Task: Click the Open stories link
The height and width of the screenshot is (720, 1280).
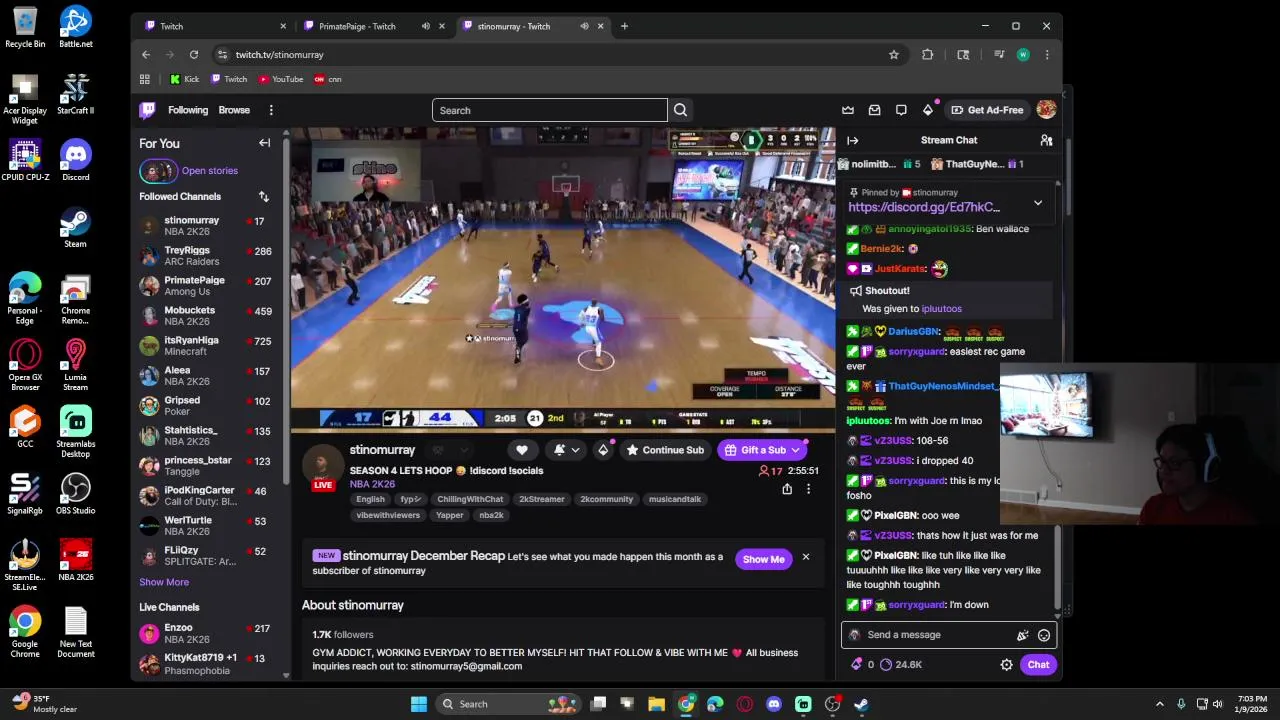Action: 210,171
